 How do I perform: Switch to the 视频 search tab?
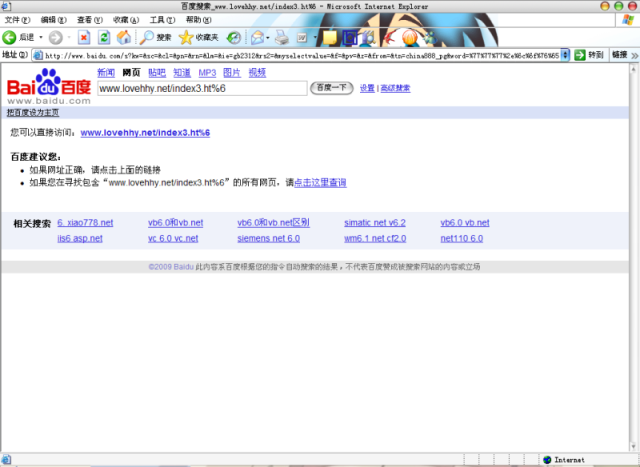[x=257, y=73]
